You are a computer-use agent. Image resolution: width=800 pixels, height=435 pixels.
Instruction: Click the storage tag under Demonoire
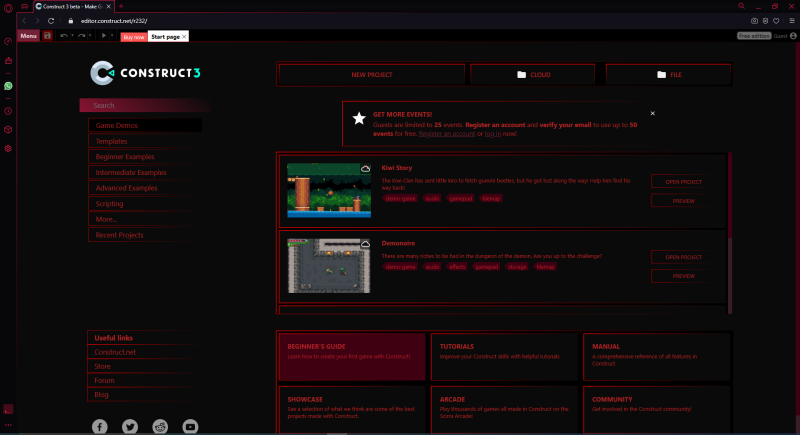517,267
